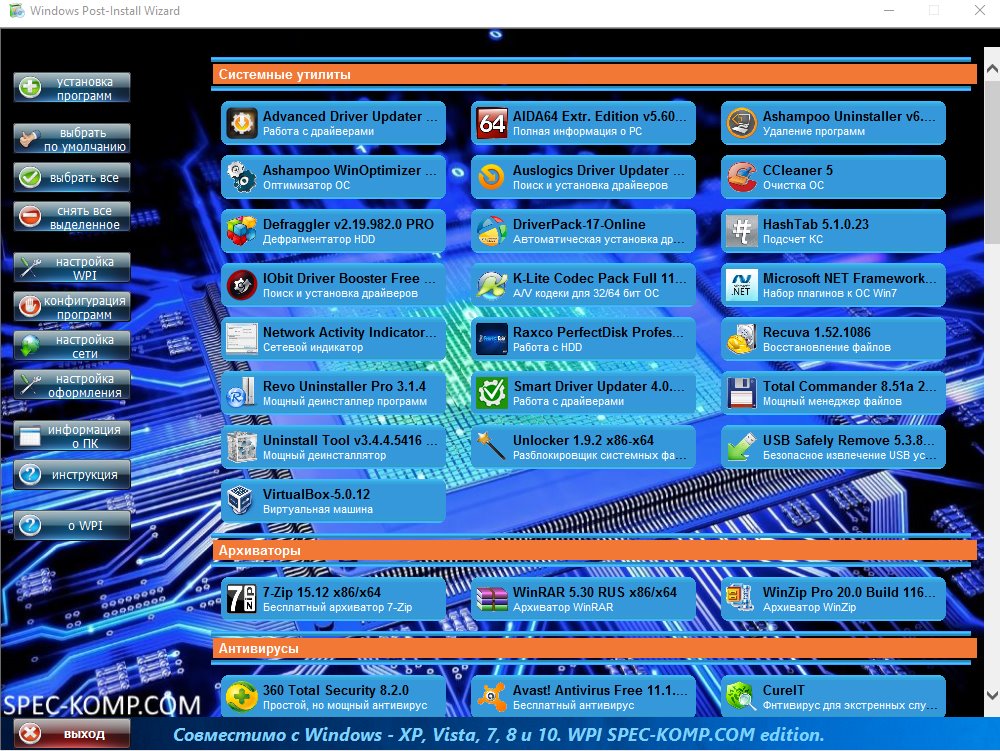Open 'настройка сети' network settings
Image resolution: width=1000 pixels, height=751 pixels.
72,346
